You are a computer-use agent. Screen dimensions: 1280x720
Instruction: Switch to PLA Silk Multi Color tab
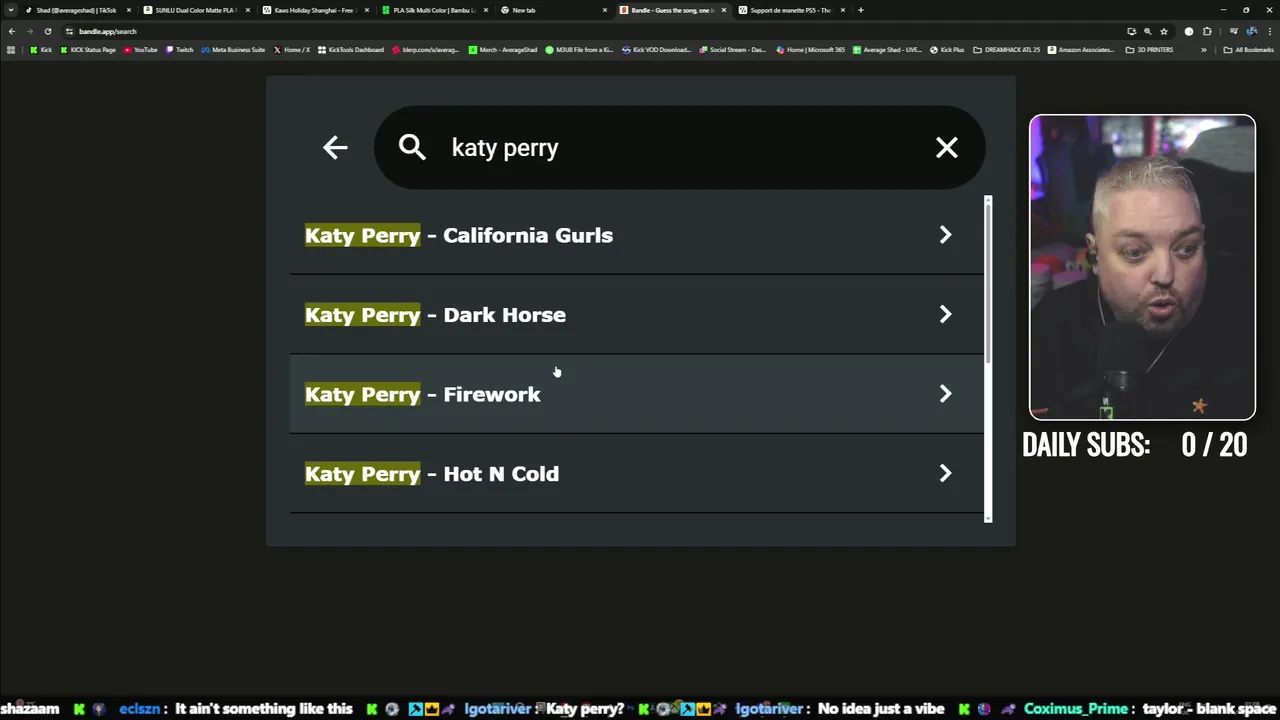pyautogui.click(x=435, y=10)
